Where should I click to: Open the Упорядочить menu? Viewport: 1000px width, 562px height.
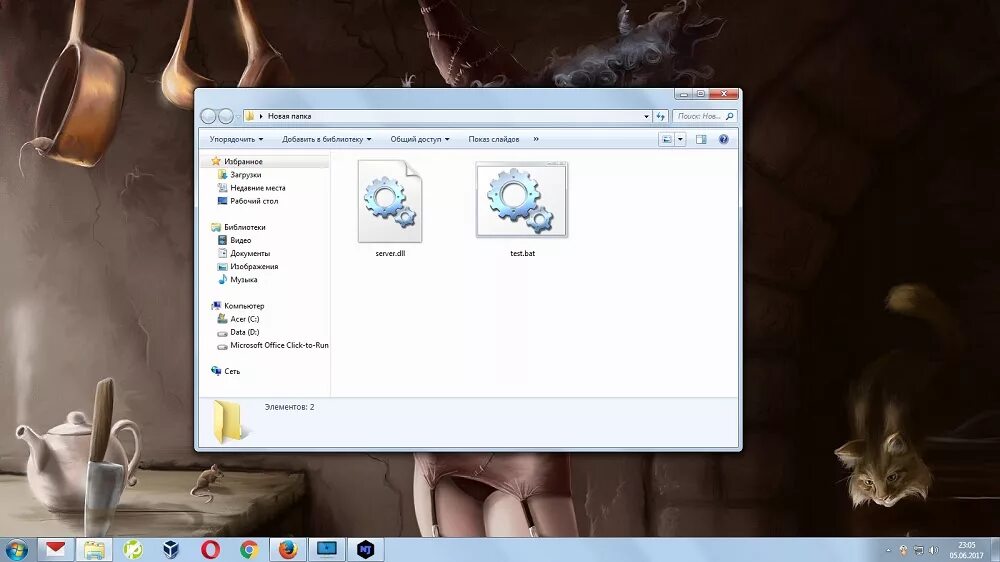coord(236,139)
